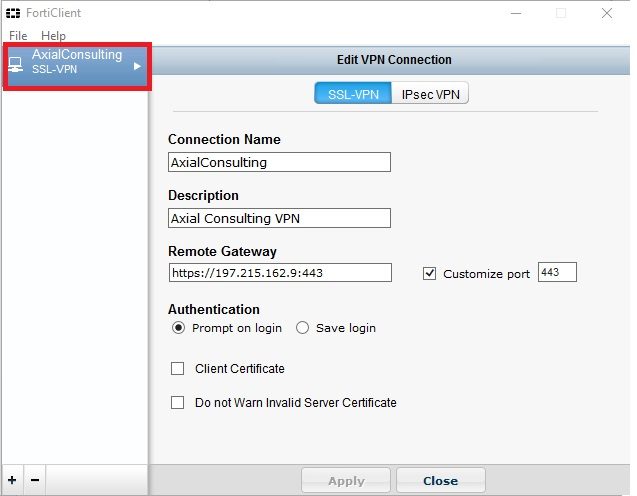
Task: Click the Connection Name field
Action: 280,162
